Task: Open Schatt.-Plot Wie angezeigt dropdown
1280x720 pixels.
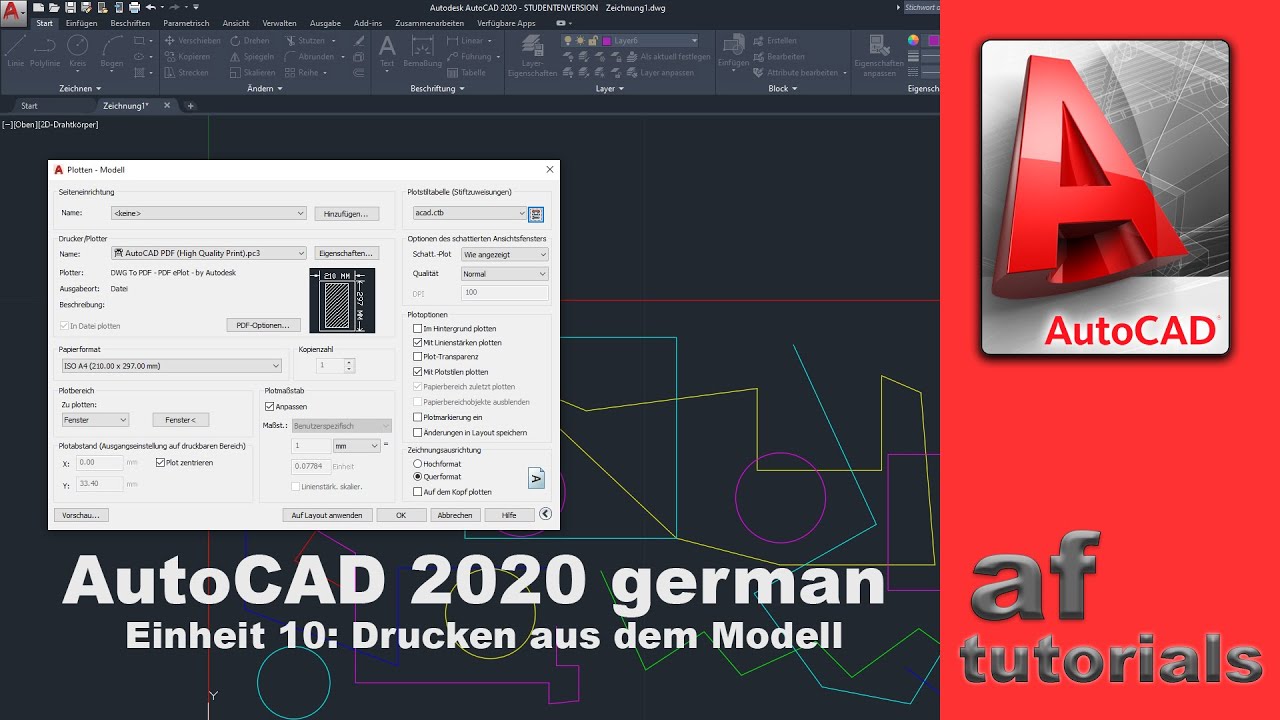Action: [505, 255]
